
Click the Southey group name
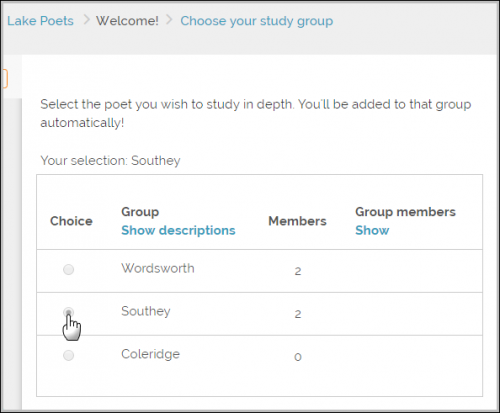146,311
